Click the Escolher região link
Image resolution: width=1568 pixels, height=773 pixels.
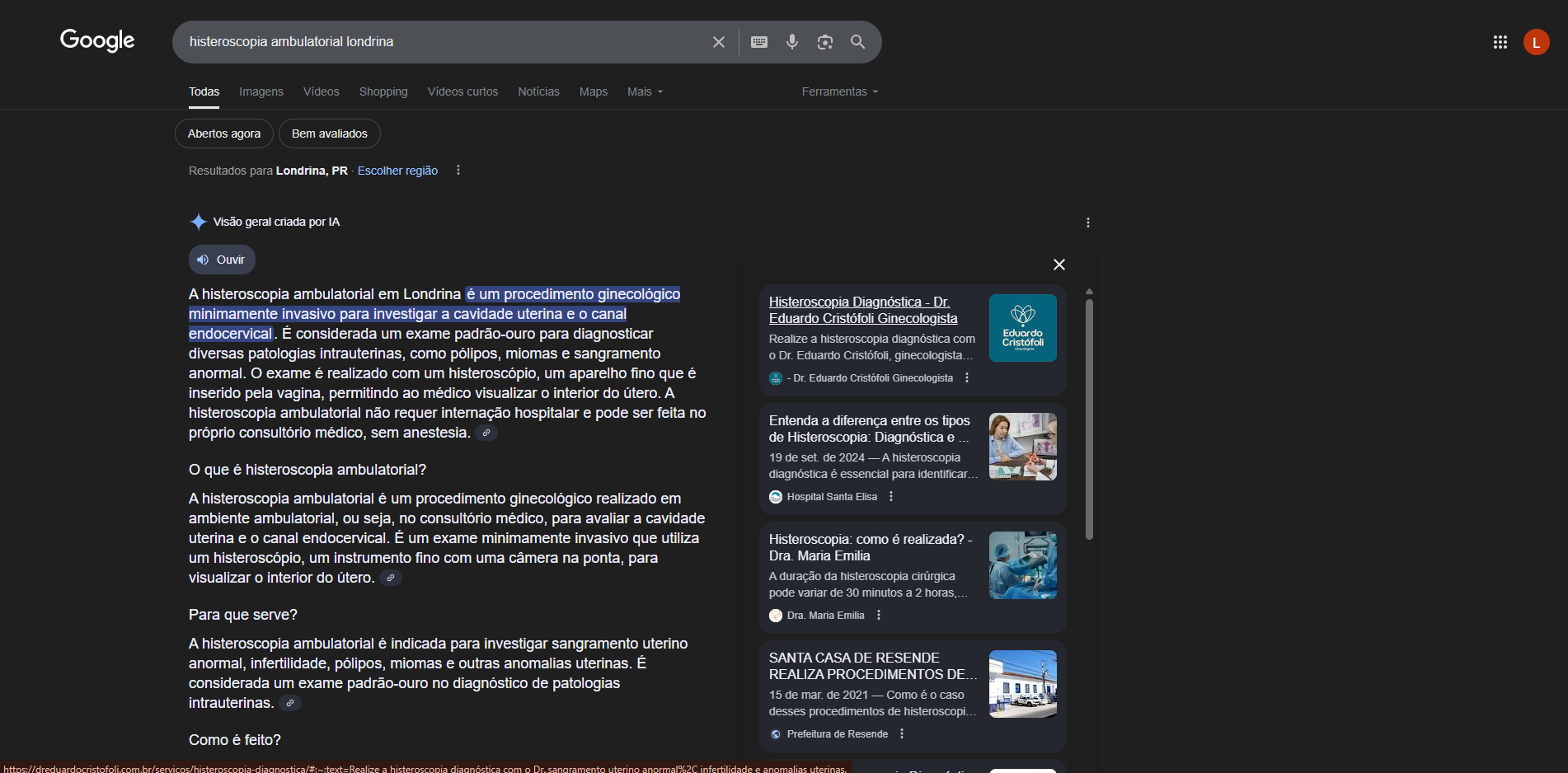(x=397, y=171)
